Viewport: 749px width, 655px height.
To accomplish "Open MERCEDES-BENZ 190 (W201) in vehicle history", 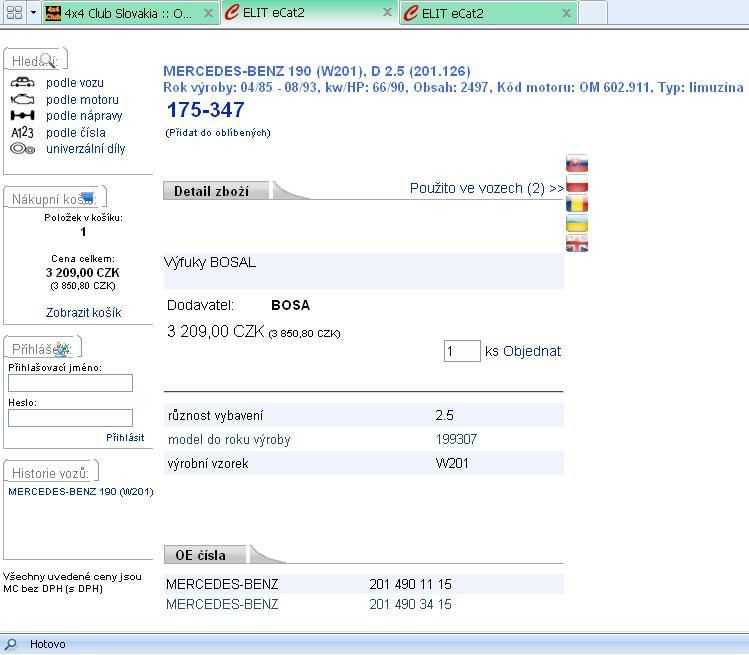I will point(81,491).
